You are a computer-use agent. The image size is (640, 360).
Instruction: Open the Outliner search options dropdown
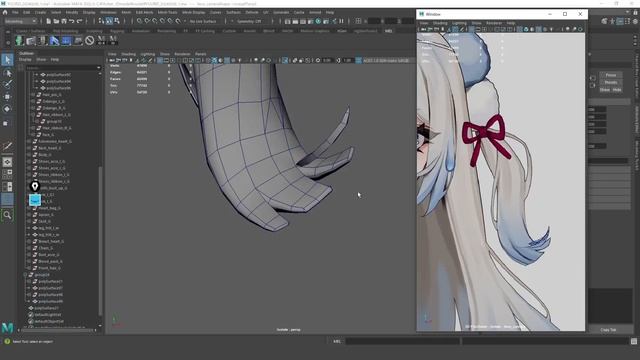pos(99,68)
